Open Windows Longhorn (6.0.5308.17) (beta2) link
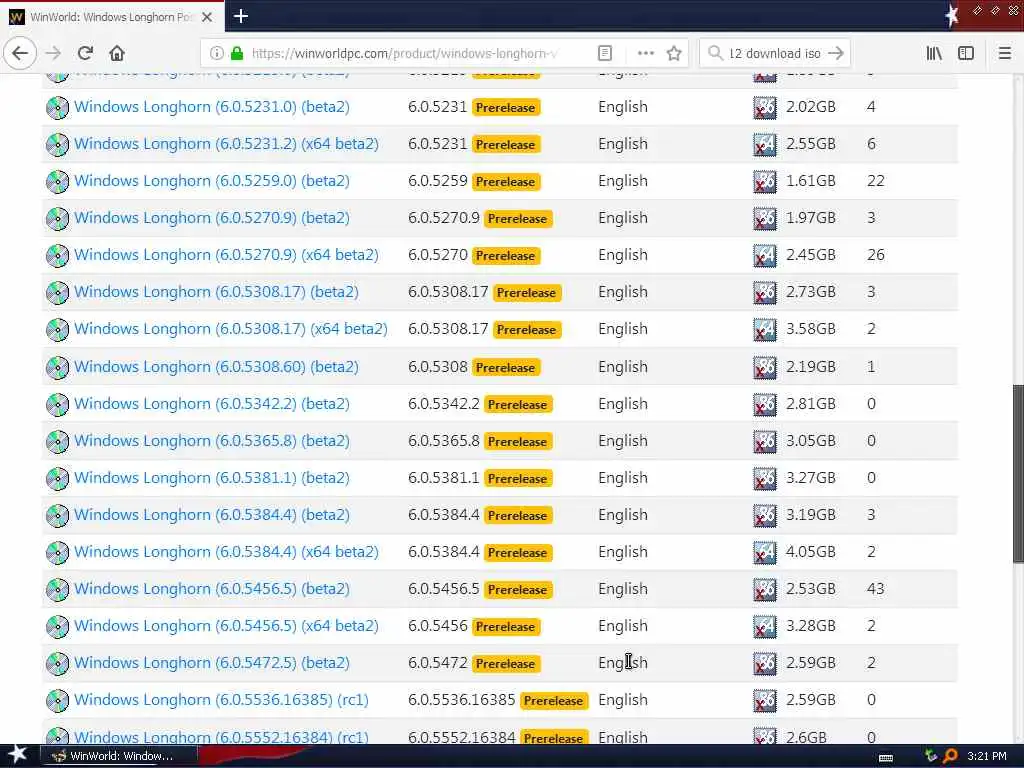The image size is (1024, 768). click(216, 292)
